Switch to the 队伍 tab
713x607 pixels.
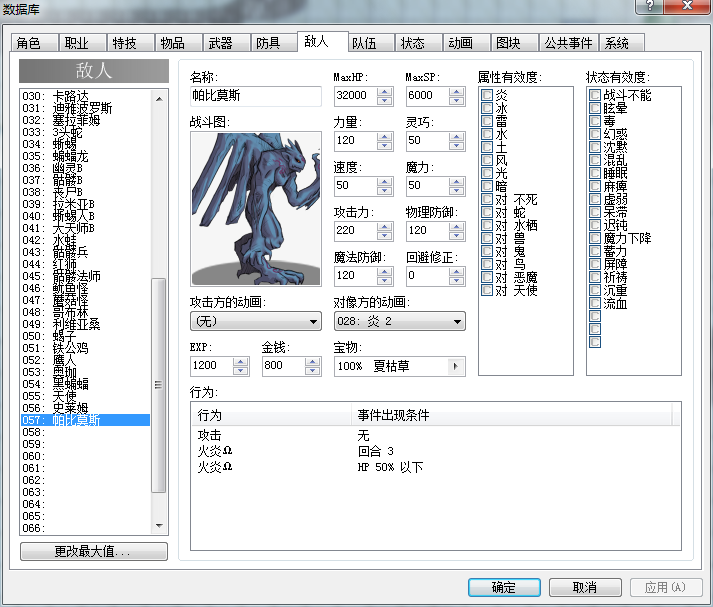371,43
